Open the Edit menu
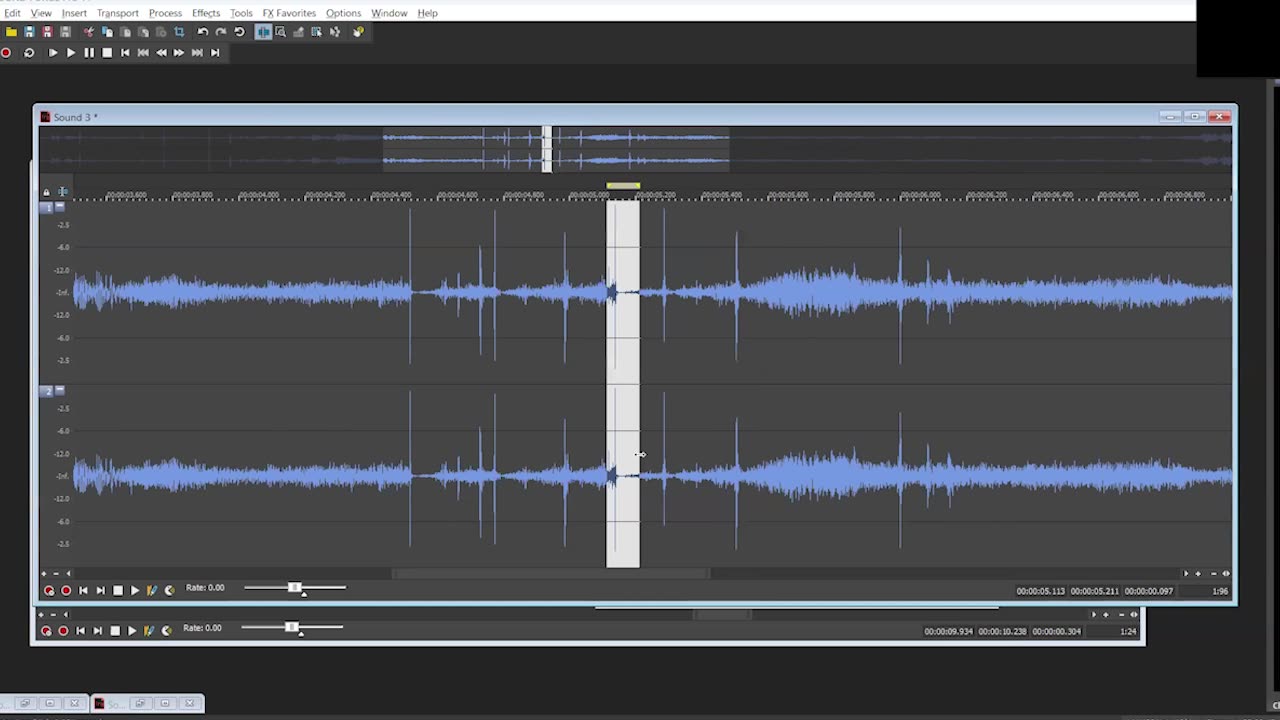 (x=12, y=13)
